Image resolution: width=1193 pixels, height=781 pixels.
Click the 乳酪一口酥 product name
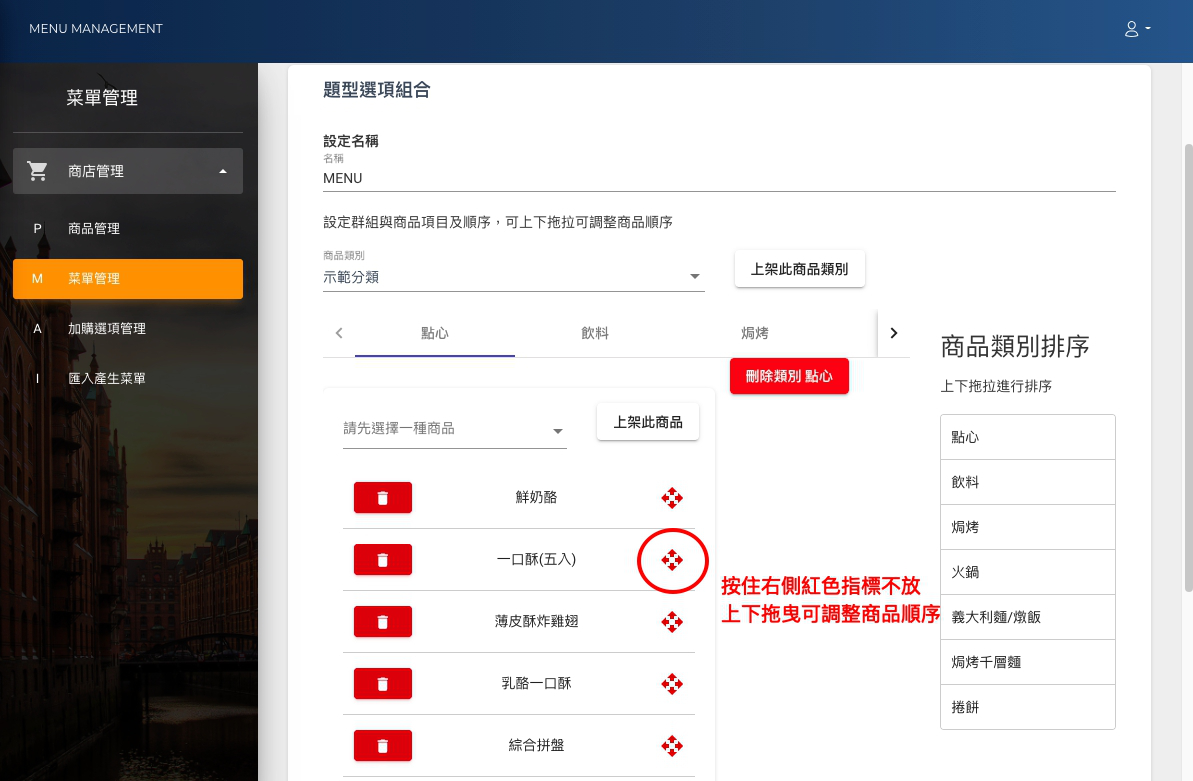pyautogui.click(x=536, y=684)
